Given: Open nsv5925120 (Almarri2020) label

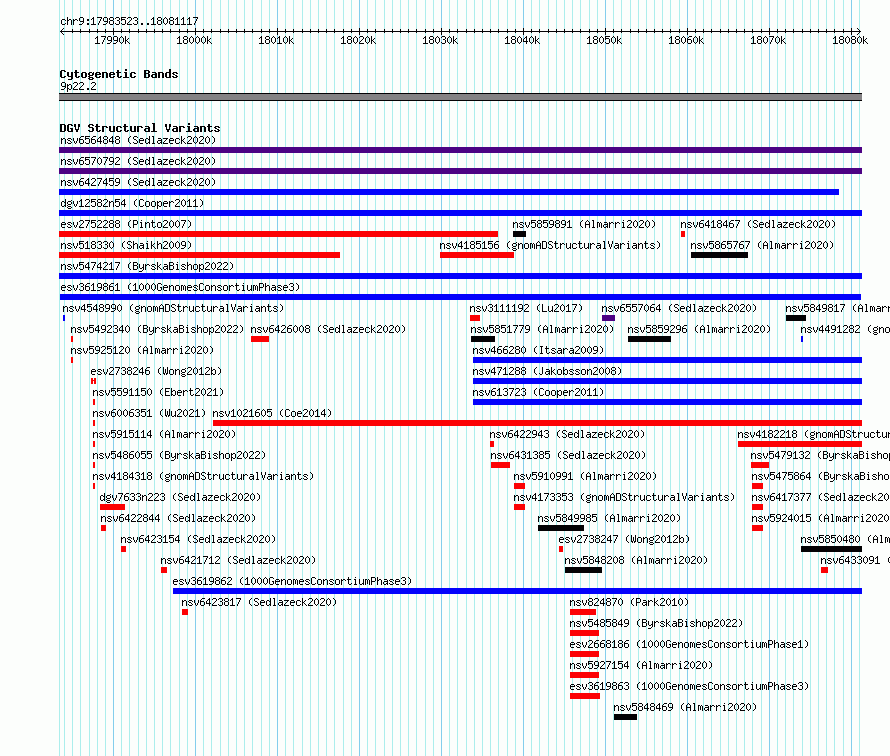Looking at the screenshot, I should pyautogui.click(x=142, y=350).
